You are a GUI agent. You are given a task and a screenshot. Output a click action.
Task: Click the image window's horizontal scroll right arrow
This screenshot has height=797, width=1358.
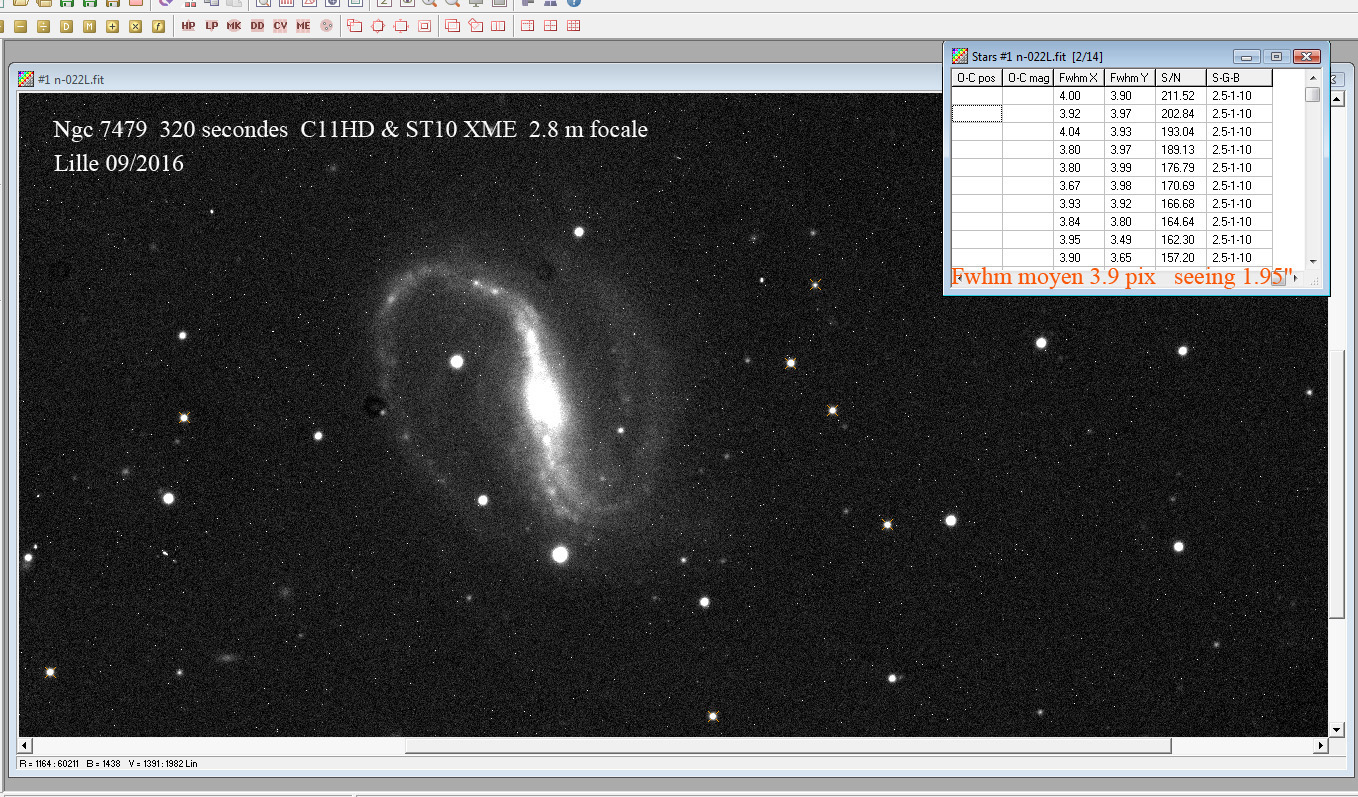point(1320,746)
